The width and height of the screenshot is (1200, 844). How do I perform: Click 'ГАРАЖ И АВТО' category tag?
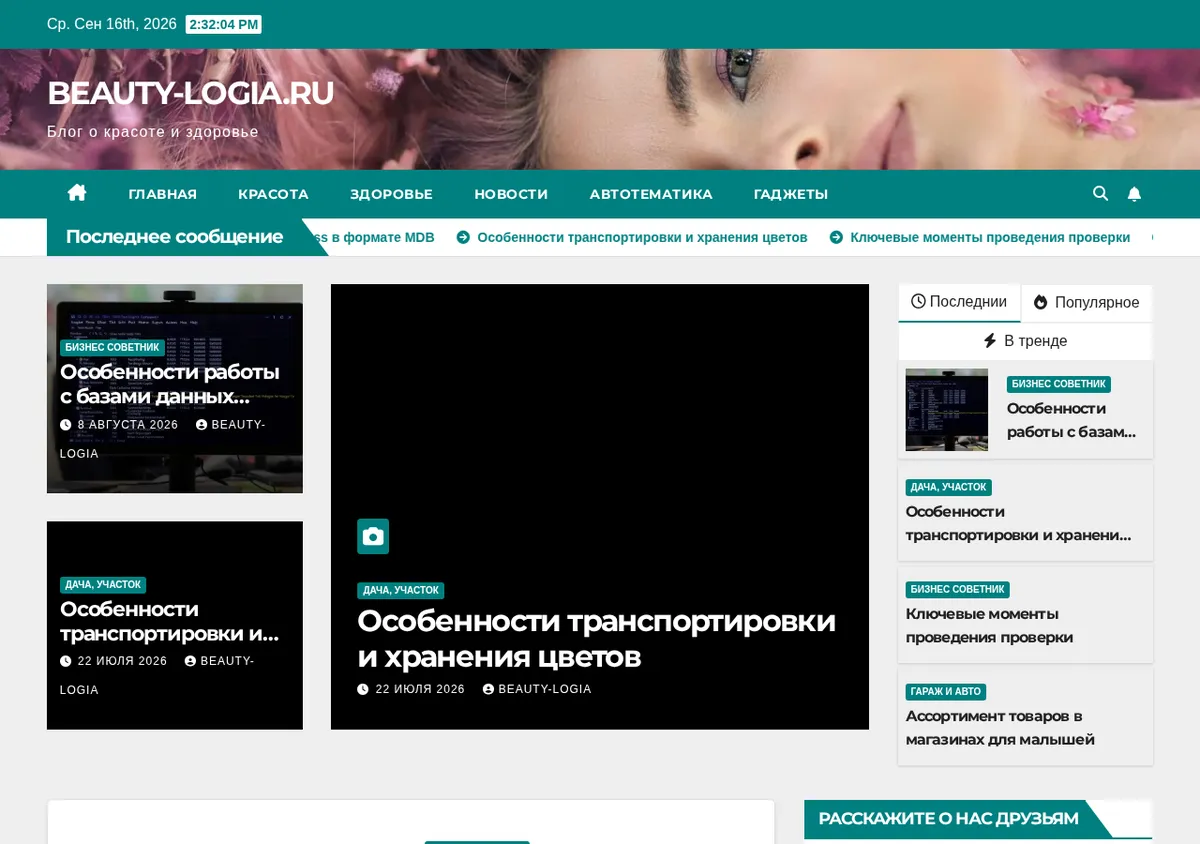pos(946,692)
